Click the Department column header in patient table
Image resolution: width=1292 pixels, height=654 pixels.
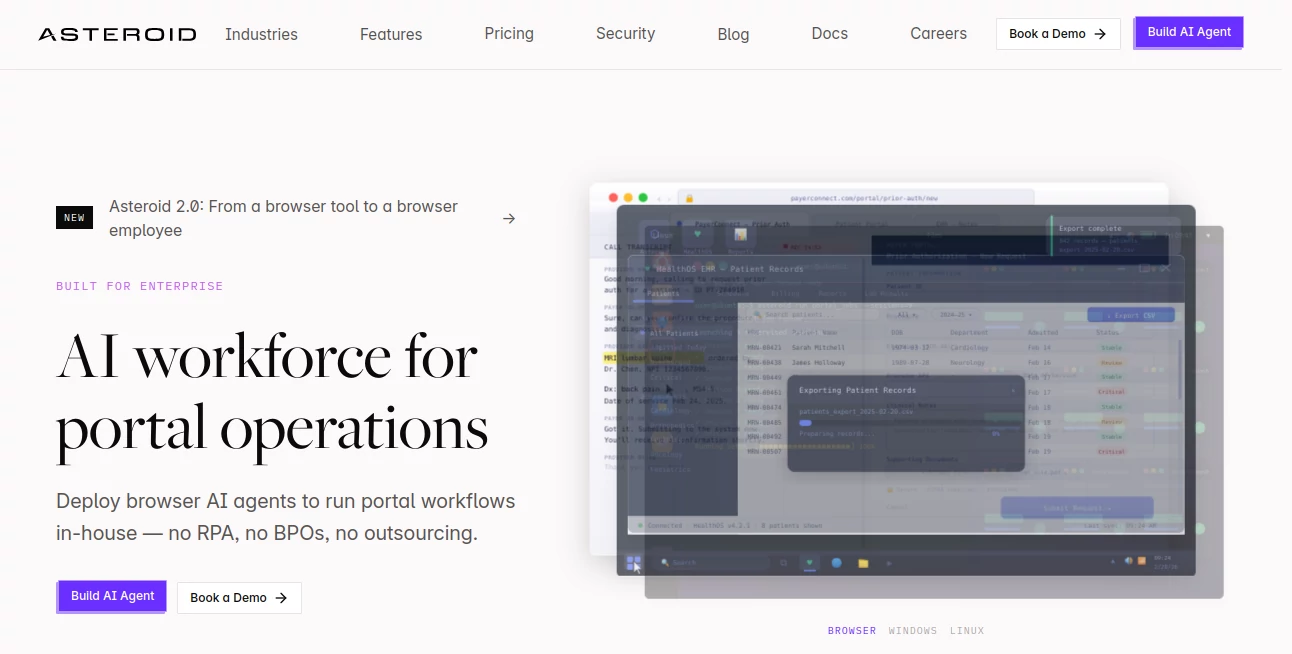(x=970, y=332)
